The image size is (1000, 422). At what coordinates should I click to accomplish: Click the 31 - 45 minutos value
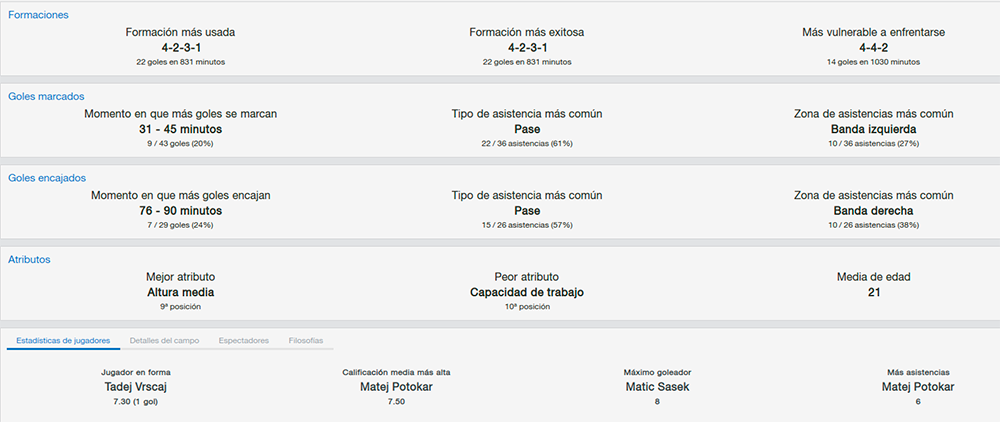click(180, 129)
